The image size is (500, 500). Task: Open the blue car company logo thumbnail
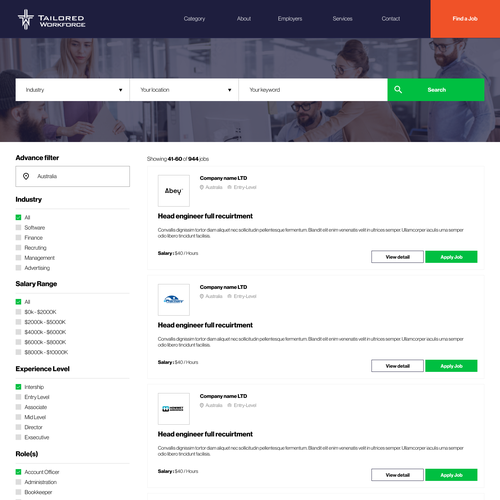pyautogui.click(x=174, y=300)
